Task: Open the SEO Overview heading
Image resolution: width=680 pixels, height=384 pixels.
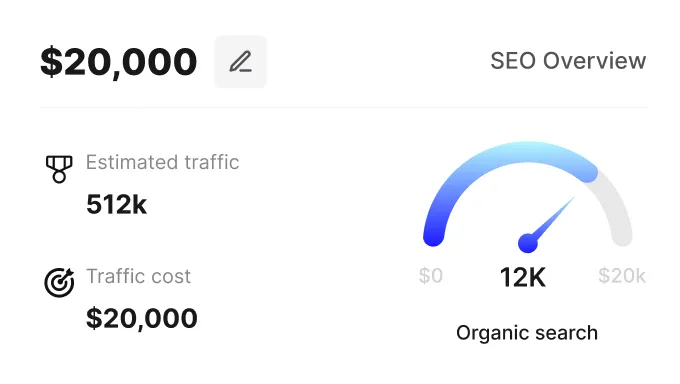Action: (x=568, y=61)
